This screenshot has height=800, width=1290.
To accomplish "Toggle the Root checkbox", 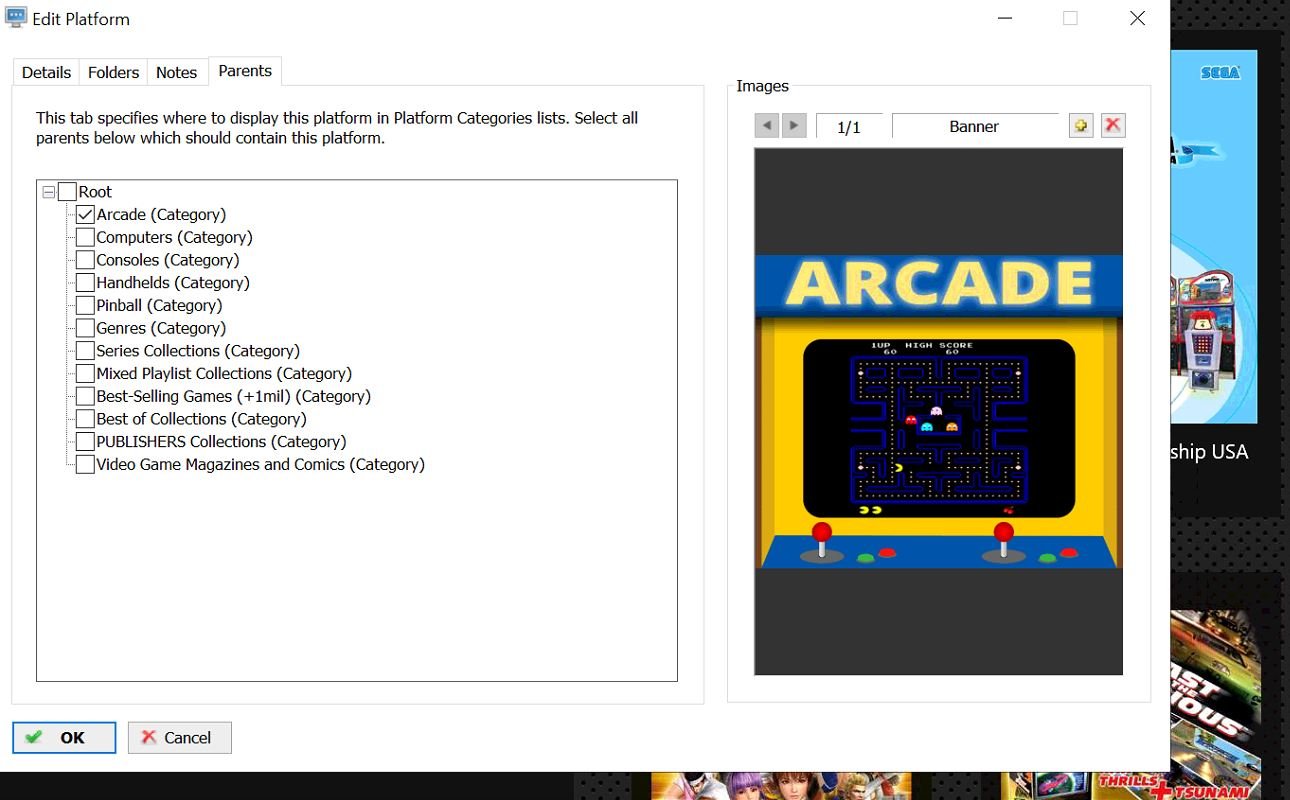I will tap(67, 191).
